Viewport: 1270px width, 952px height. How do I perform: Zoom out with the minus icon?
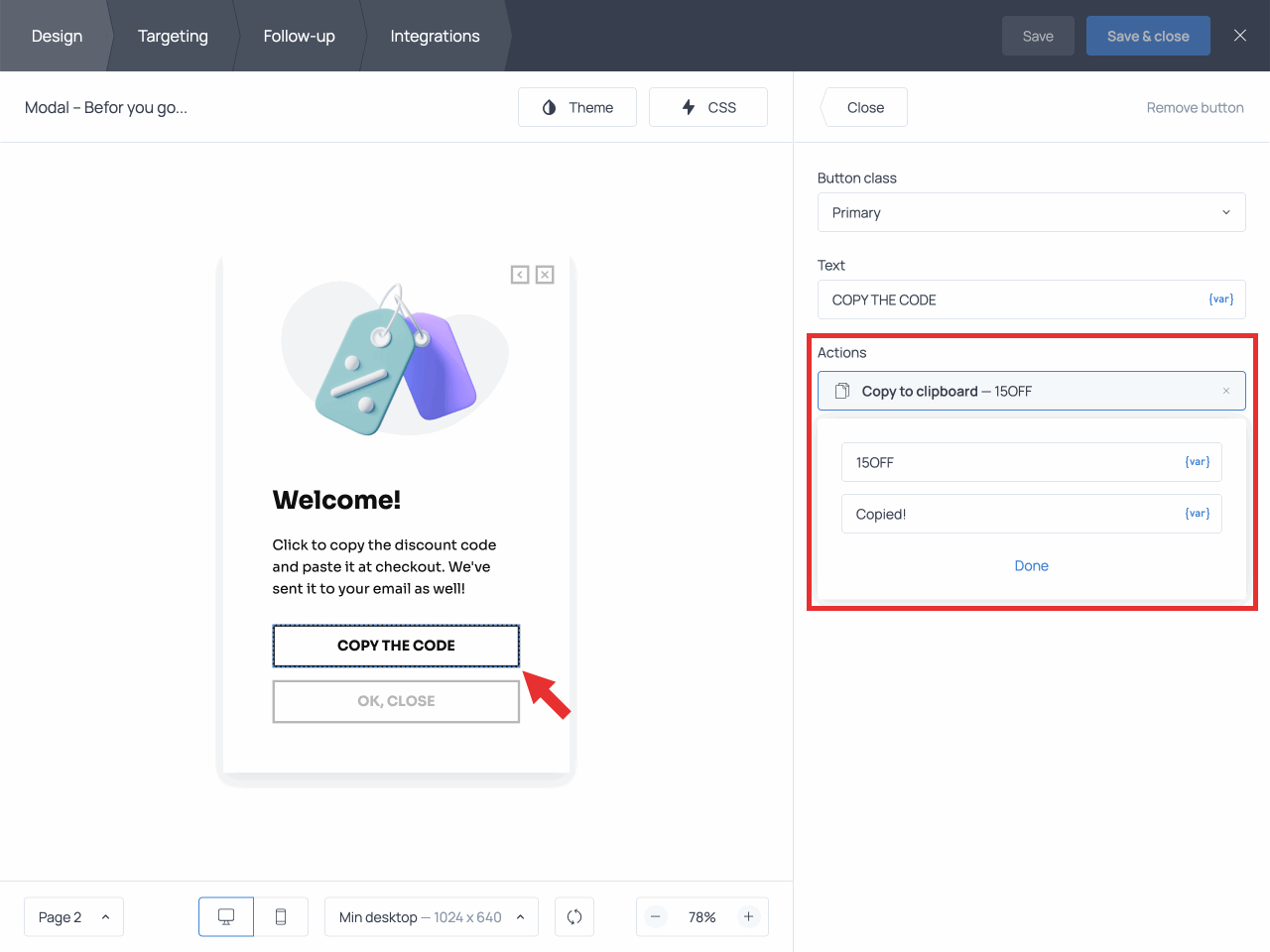click(656, 917)
